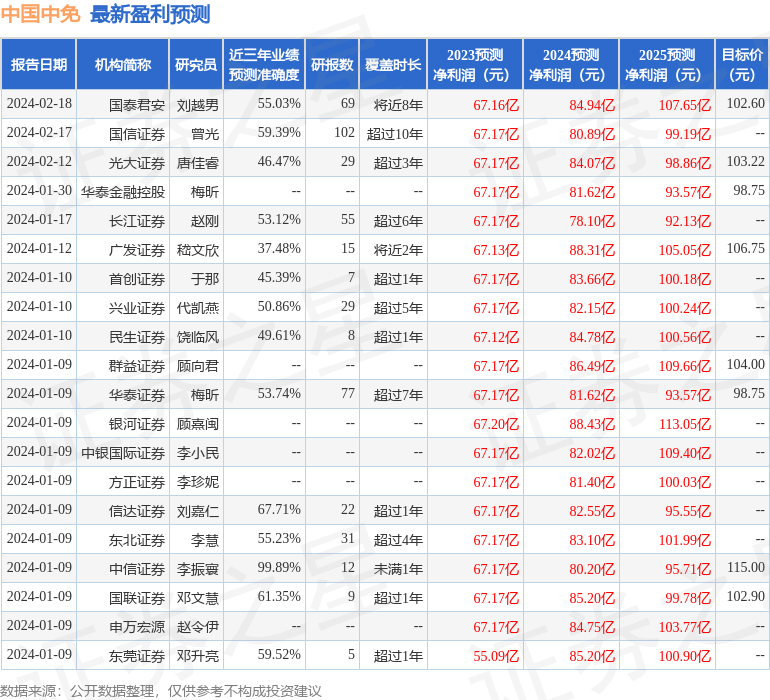Image resolution: width=770 pixels, height=700 pixels.
Task: Click the 115.00 target price cell
Action: click(x=745, y=568)
